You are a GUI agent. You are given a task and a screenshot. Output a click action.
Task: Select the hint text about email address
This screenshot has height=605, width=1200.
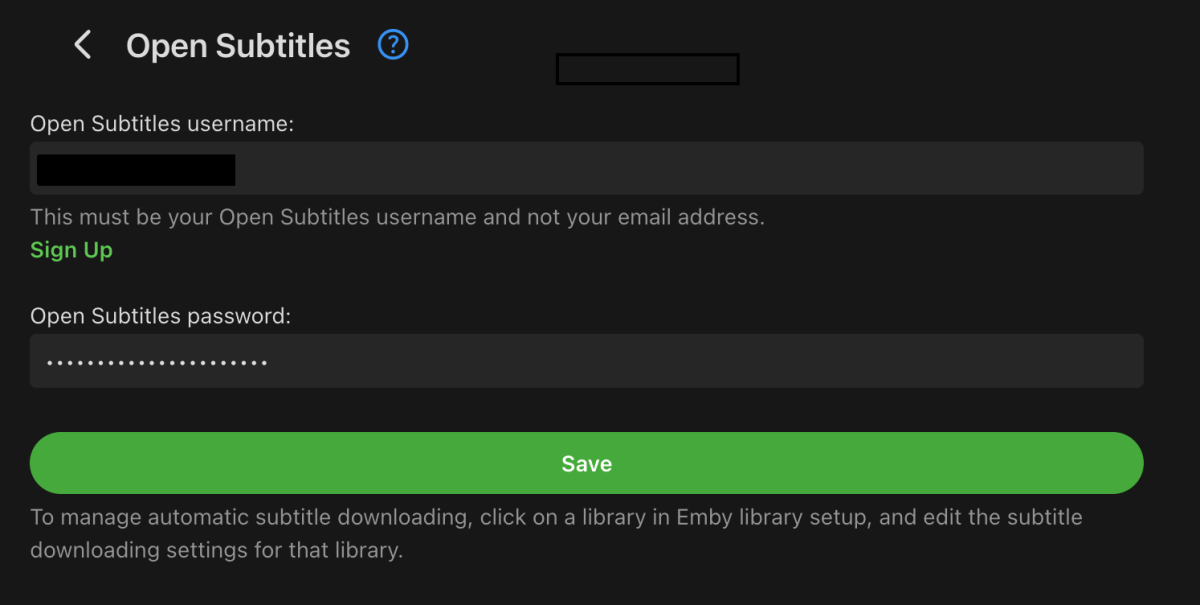click(x=397, y=217)
